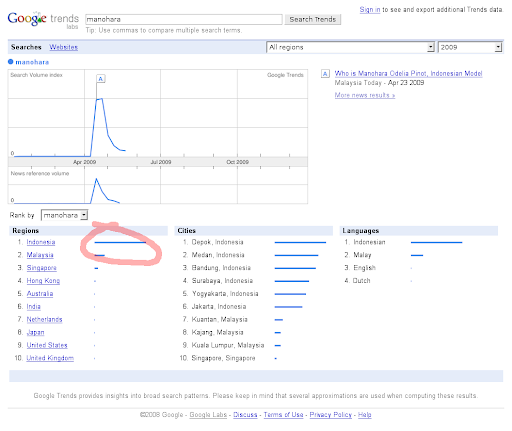Click the search terms input field

coord(184,19)
